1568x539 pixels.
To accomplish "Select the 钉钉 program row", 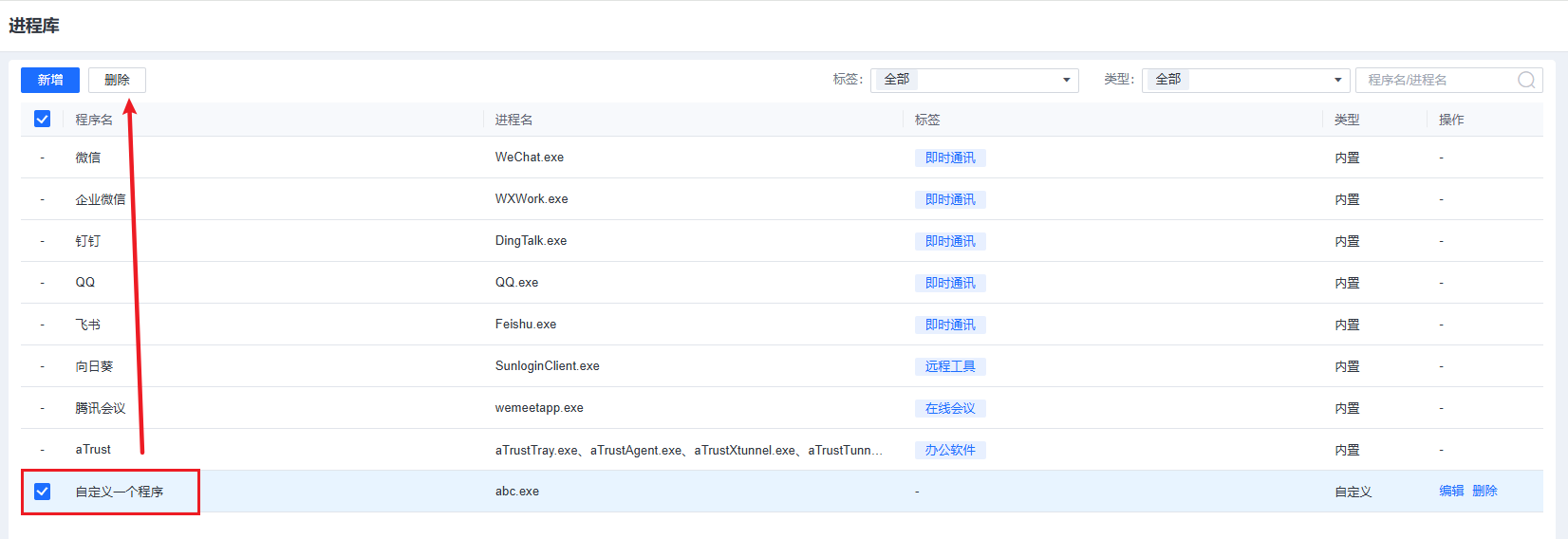I will tap(88, 241).
